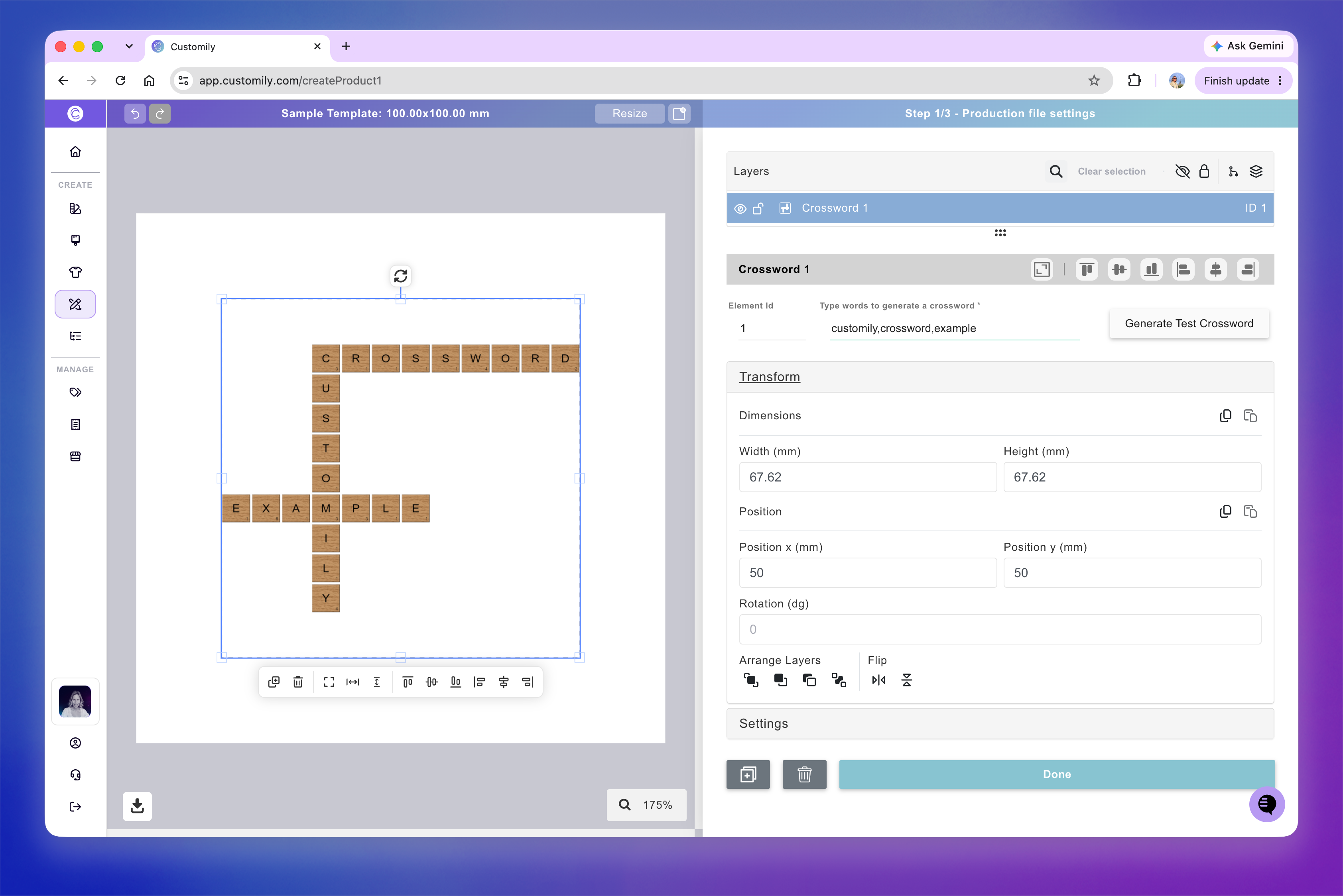
Task: Bring layer to front icon
Action: tap(751, 680)
